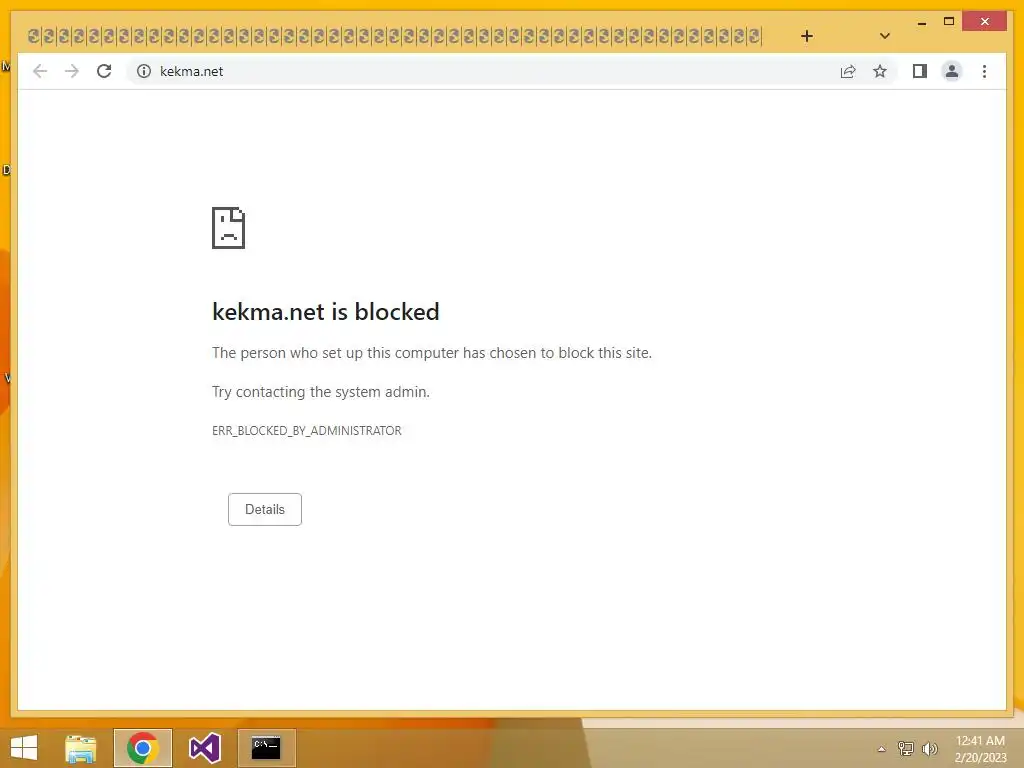This screenshot has width=1024, height=768.
Task: Go forward to next page
Action: [x=72, y=71]
